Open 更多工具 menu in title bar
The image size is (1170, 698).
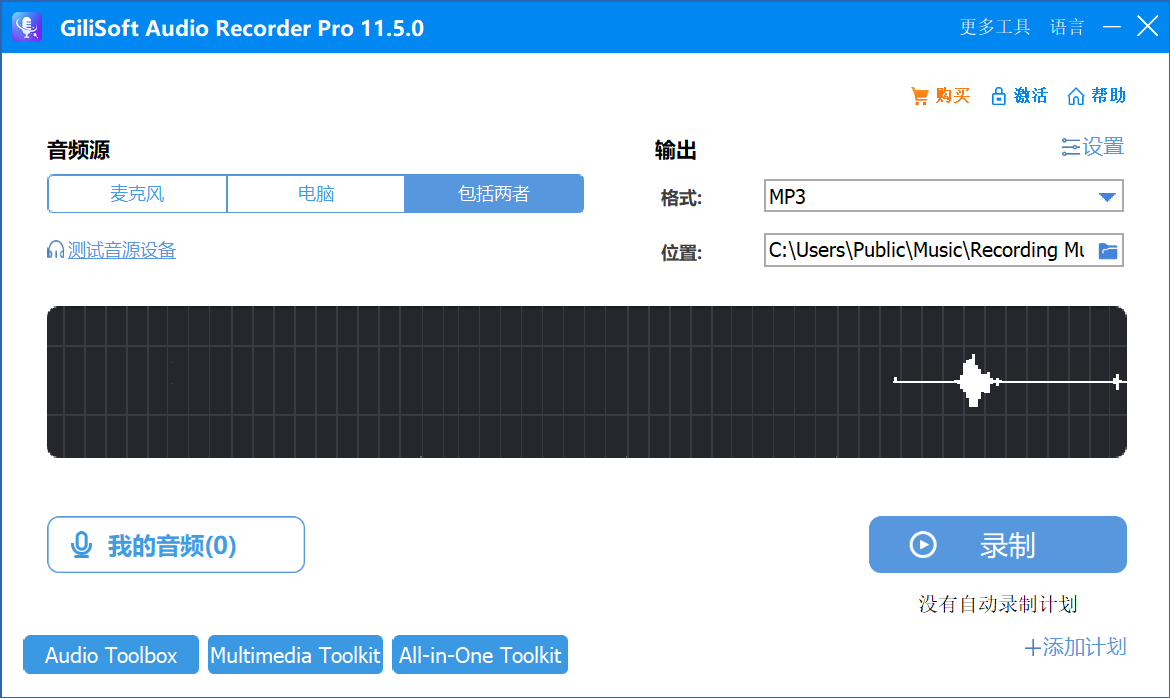point(995,27)
